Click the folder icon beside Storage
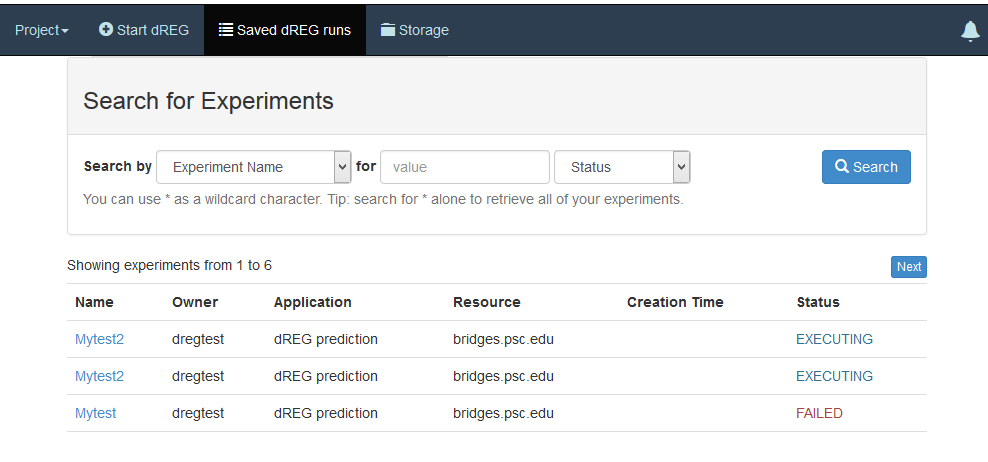988x462 pixels. pyautogui.click(x=388, y=30)
